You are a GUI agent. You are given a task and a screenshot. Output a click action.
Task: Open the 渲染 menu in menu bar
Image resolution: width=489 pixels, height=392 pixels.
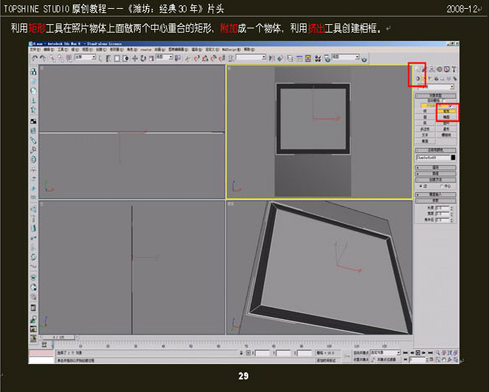point(196,50)
